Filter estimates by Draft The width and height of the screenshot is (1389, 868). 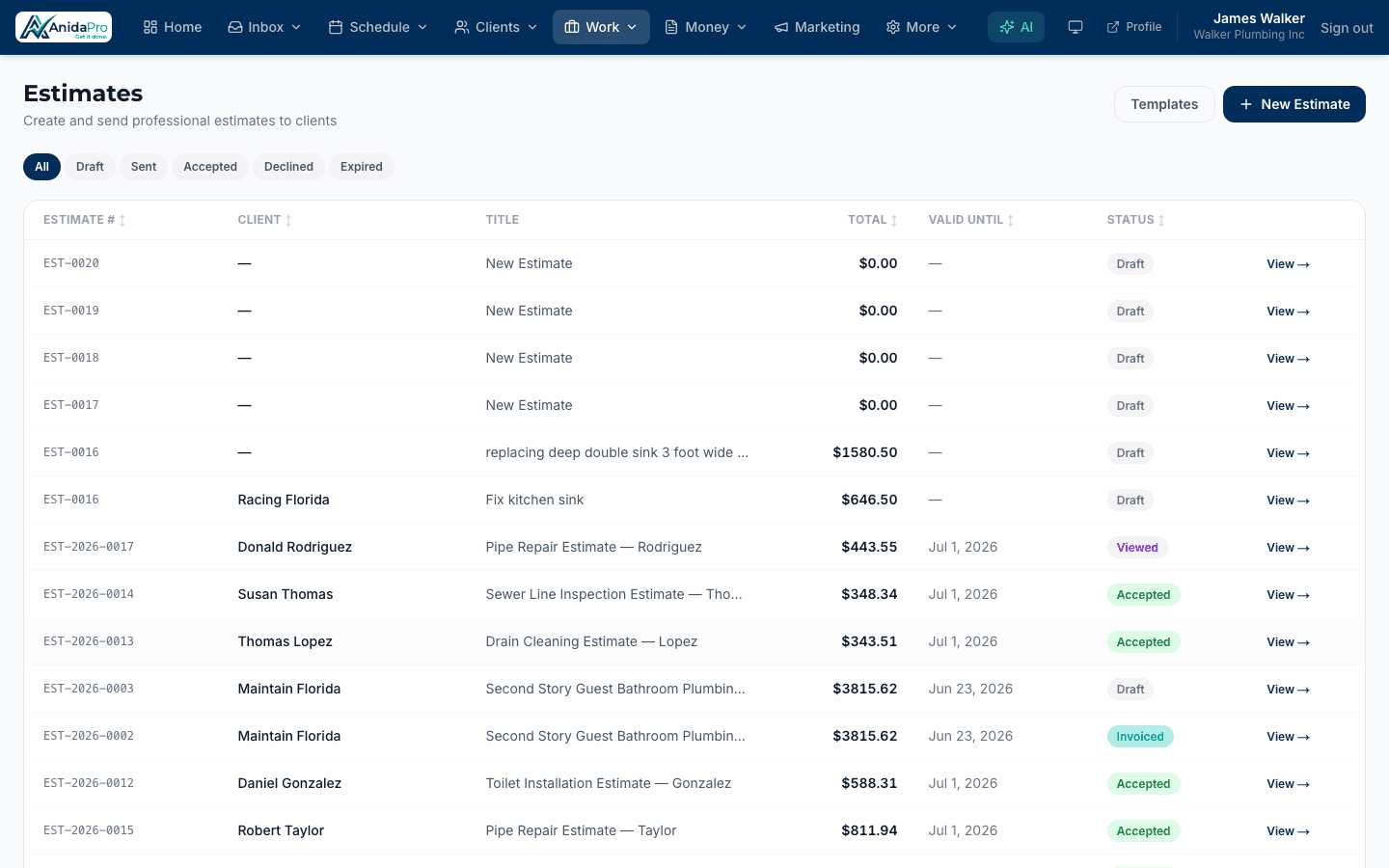coord(90,167)
